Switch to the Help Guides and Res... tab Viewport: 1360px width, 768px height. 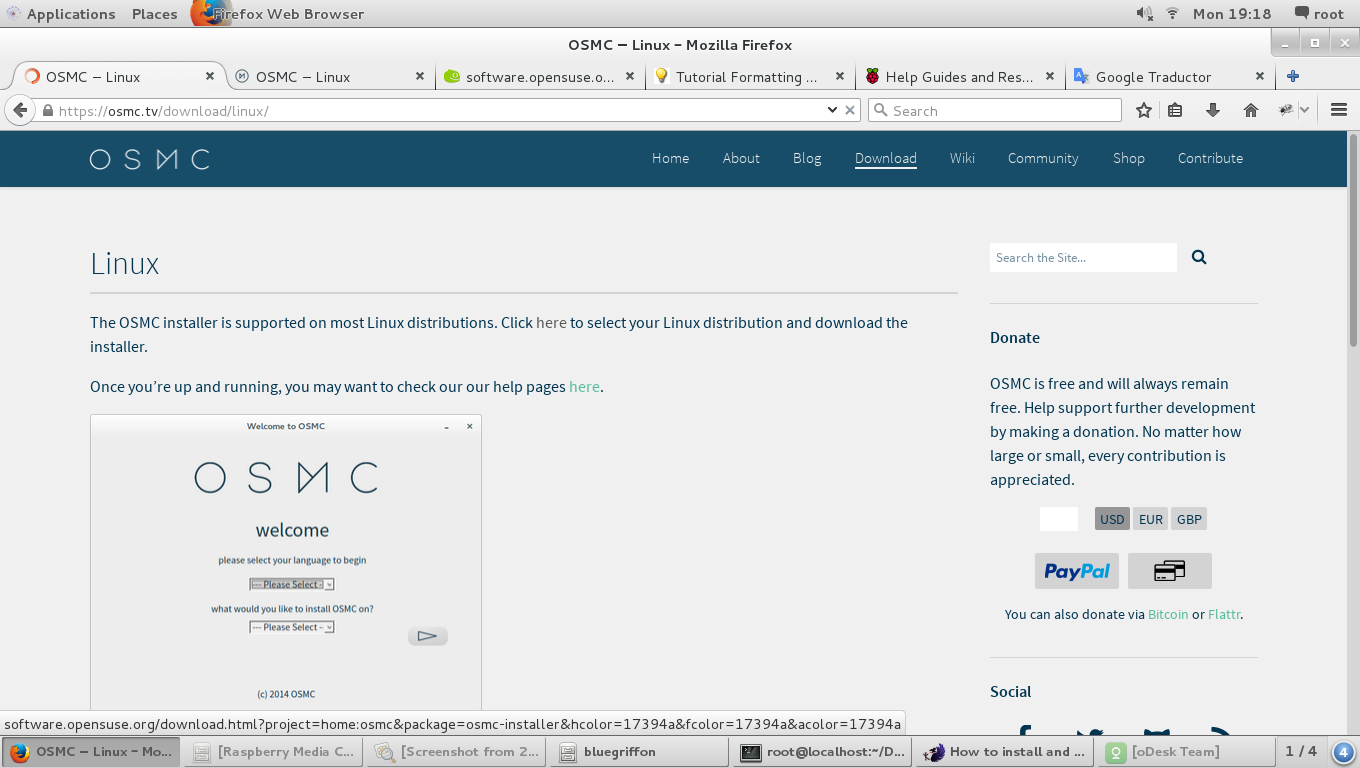[959, 76]
